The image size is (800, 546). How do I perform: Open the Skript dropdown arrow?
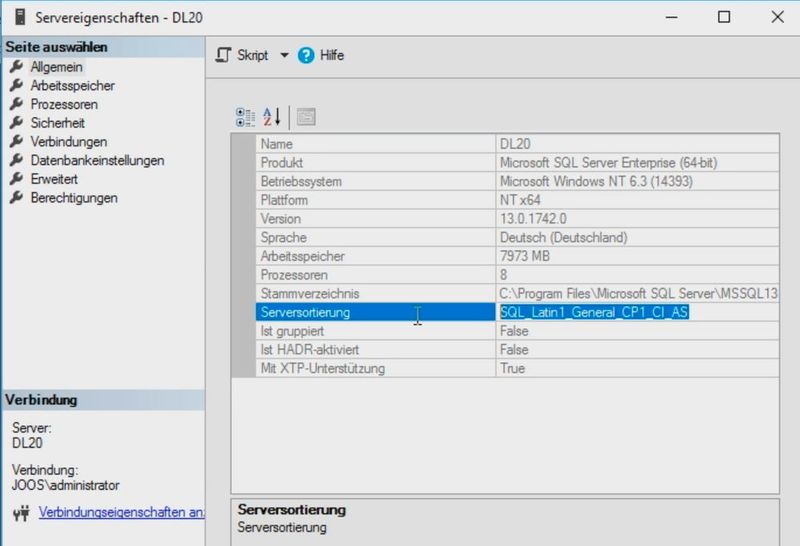click(284, 55)
